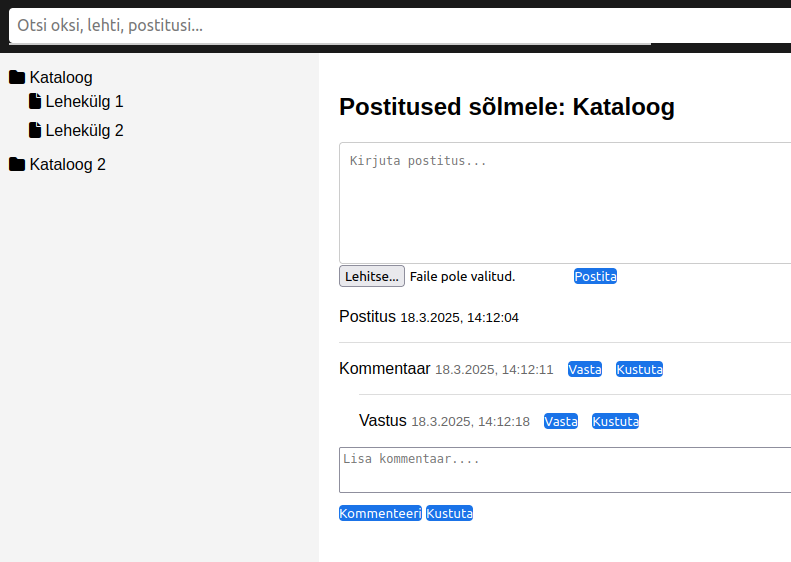Screen dimensions: 791x562
Task: Click the Lehekülg 1 file icon
Action: point(36,101)
